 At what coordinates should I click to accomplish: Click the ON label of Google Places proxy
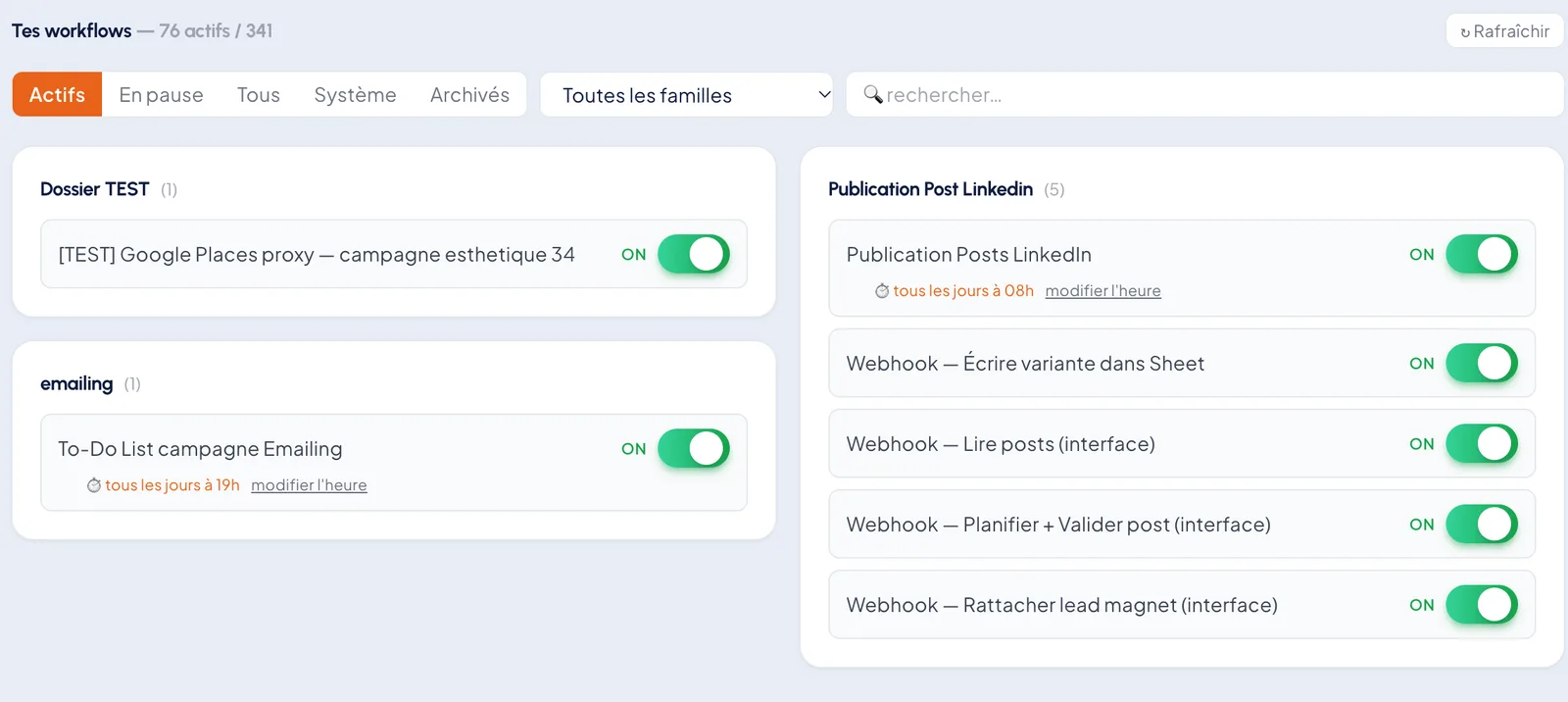point(633,254)
